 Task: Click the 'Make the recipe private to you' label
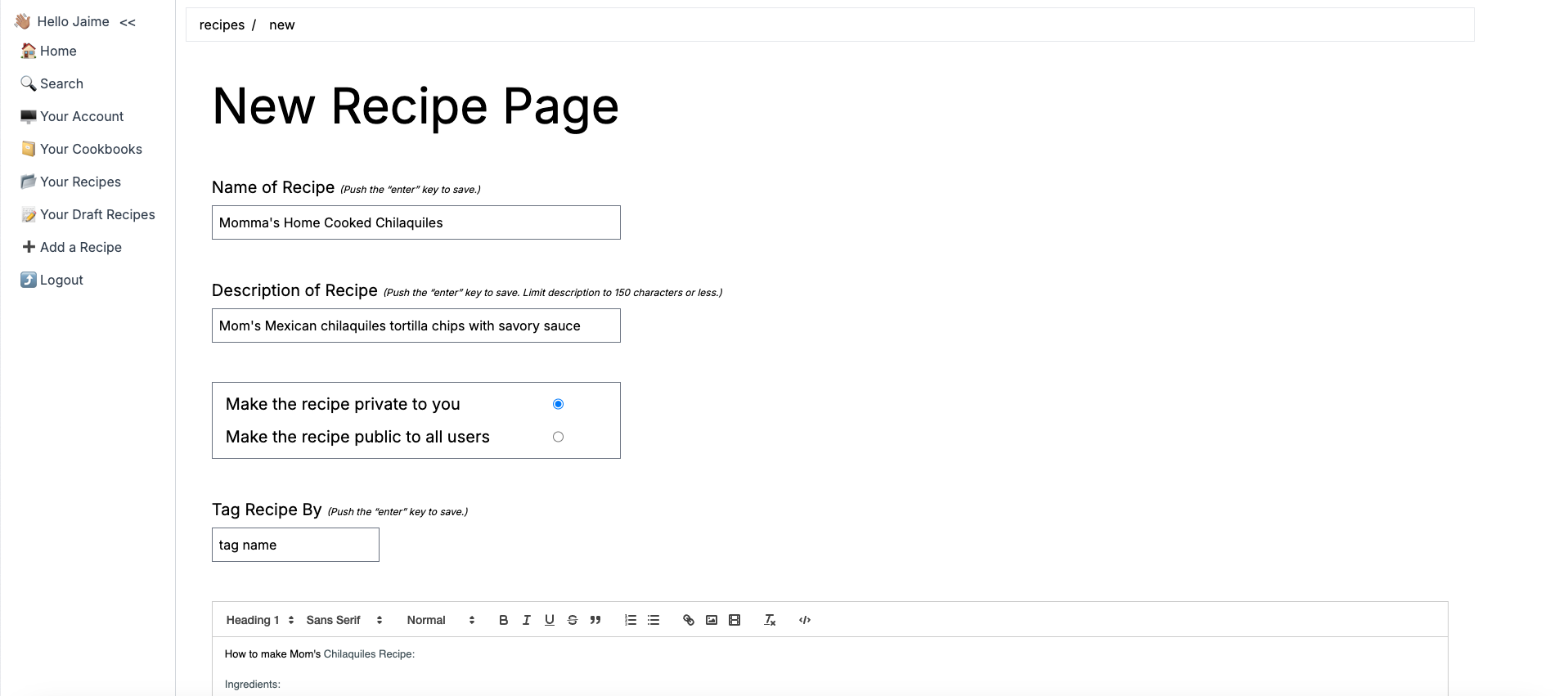(343, 404)
